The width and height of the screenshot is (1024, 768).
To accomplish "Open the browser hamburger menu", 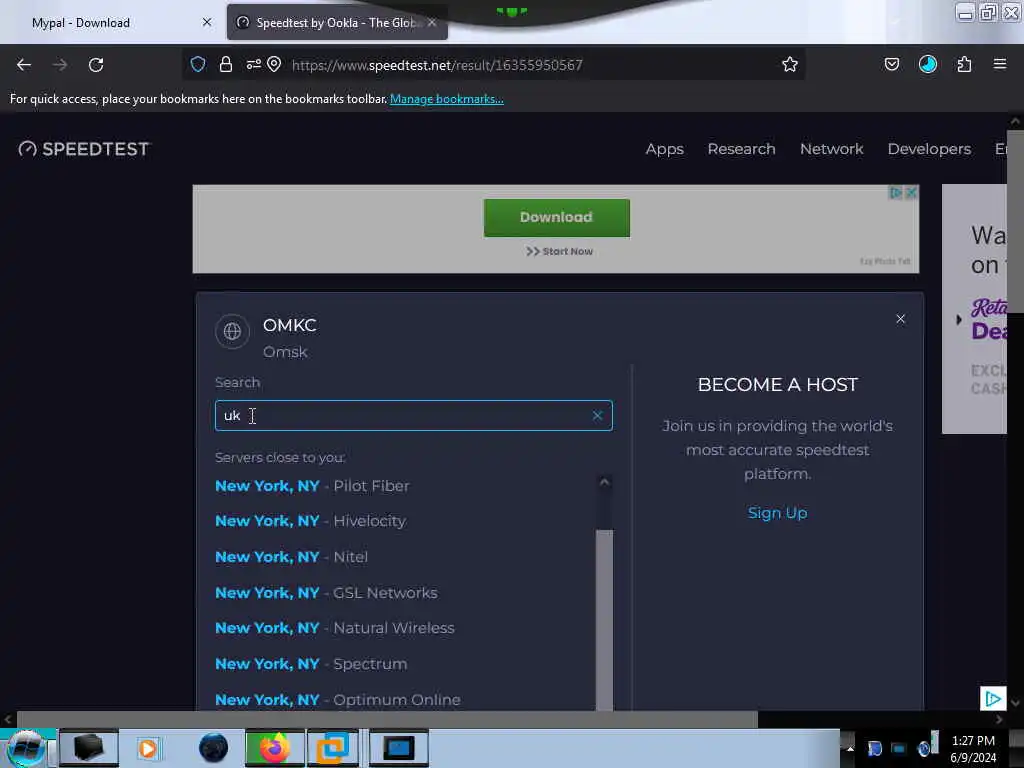I will [999, 64].
